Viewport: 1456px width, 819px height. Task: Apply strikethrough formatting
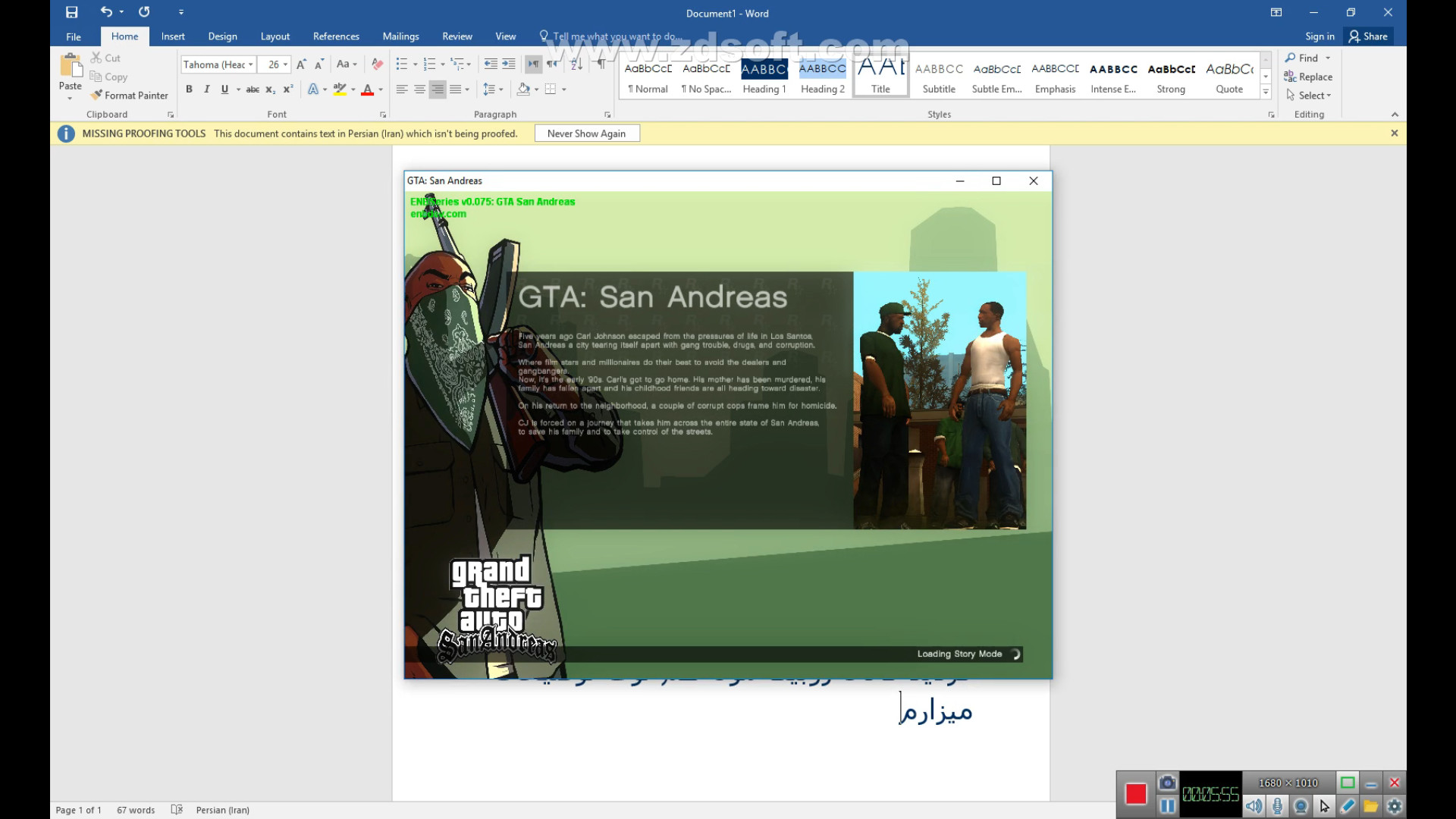coord(253,89)
